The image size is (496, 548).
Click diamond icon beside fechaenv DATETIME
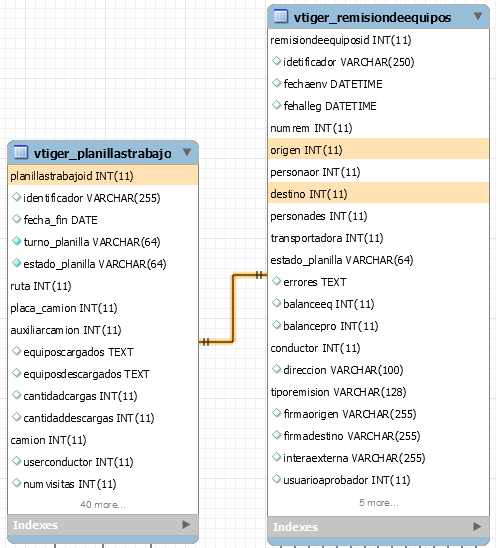tap(276, 83)
